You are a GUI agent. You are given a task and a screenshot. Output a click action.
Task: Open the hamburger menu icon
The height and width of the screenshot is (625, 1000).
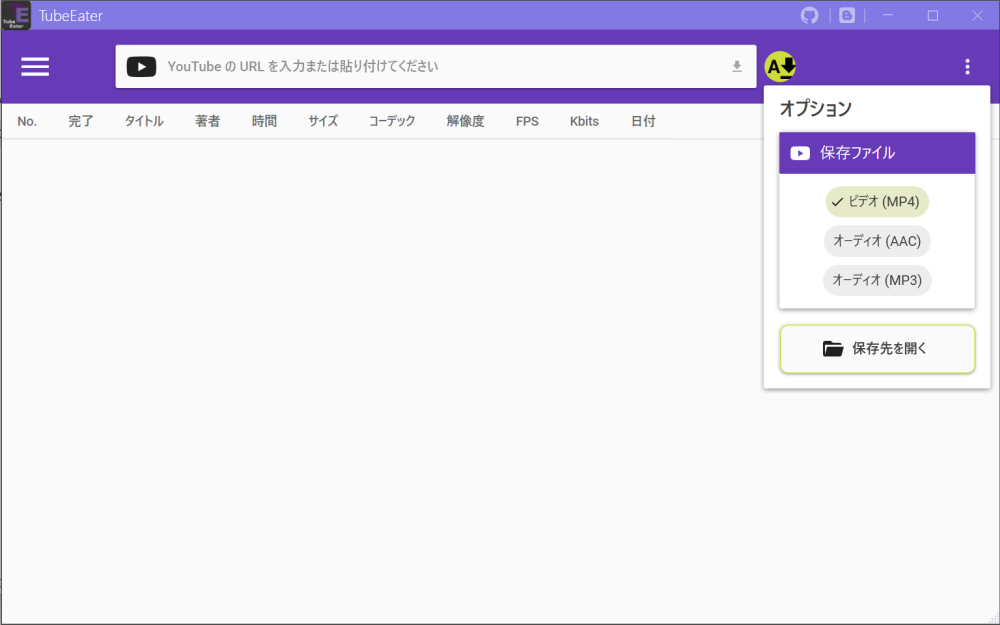tap(34, 66)
